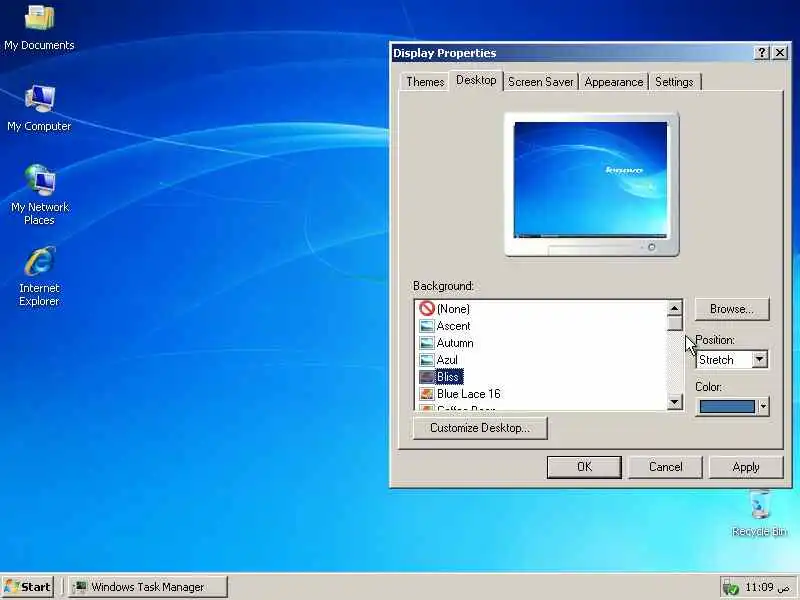Click the background list scroll-down arrow
800x600 pixels.
674,402
